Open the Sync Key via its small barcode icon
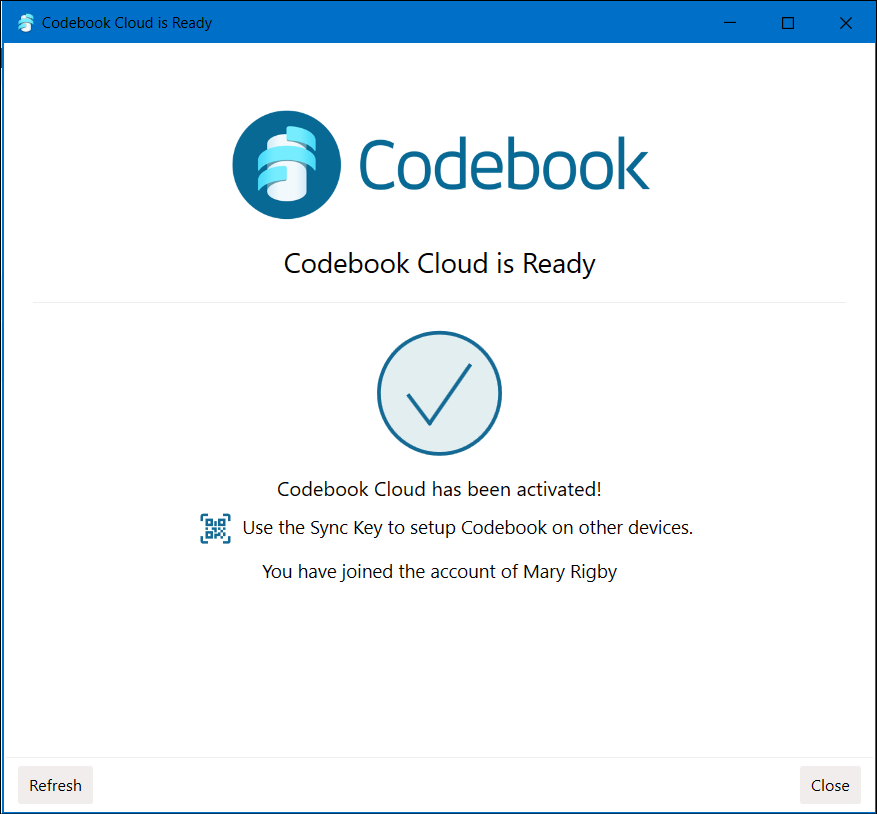Image resolution: width=877 pixels, height=814 pixels. click(x=215, y=527)
